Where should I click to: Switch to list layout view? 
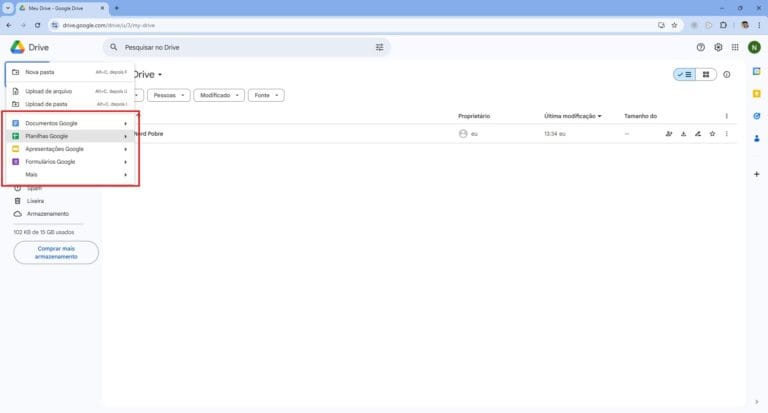683,74
